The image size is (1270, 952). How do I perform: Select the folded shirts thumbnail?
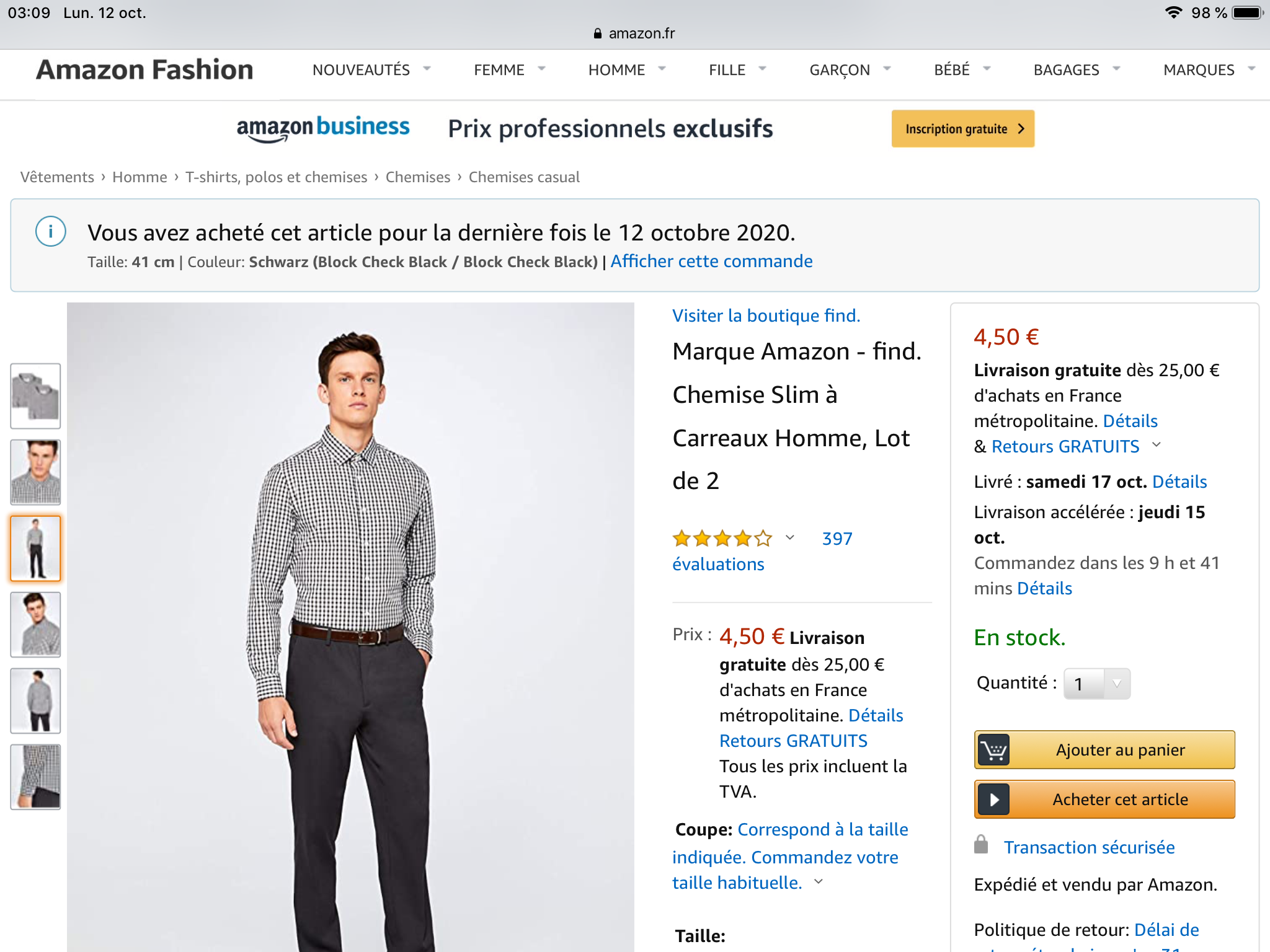35,396
